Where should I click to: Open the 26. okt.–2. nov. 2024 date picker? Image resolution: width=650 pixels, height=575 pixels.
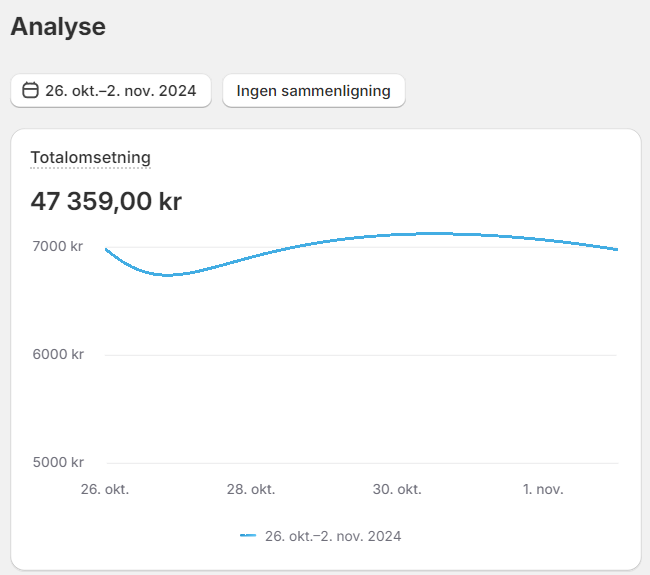pos(111,91)
